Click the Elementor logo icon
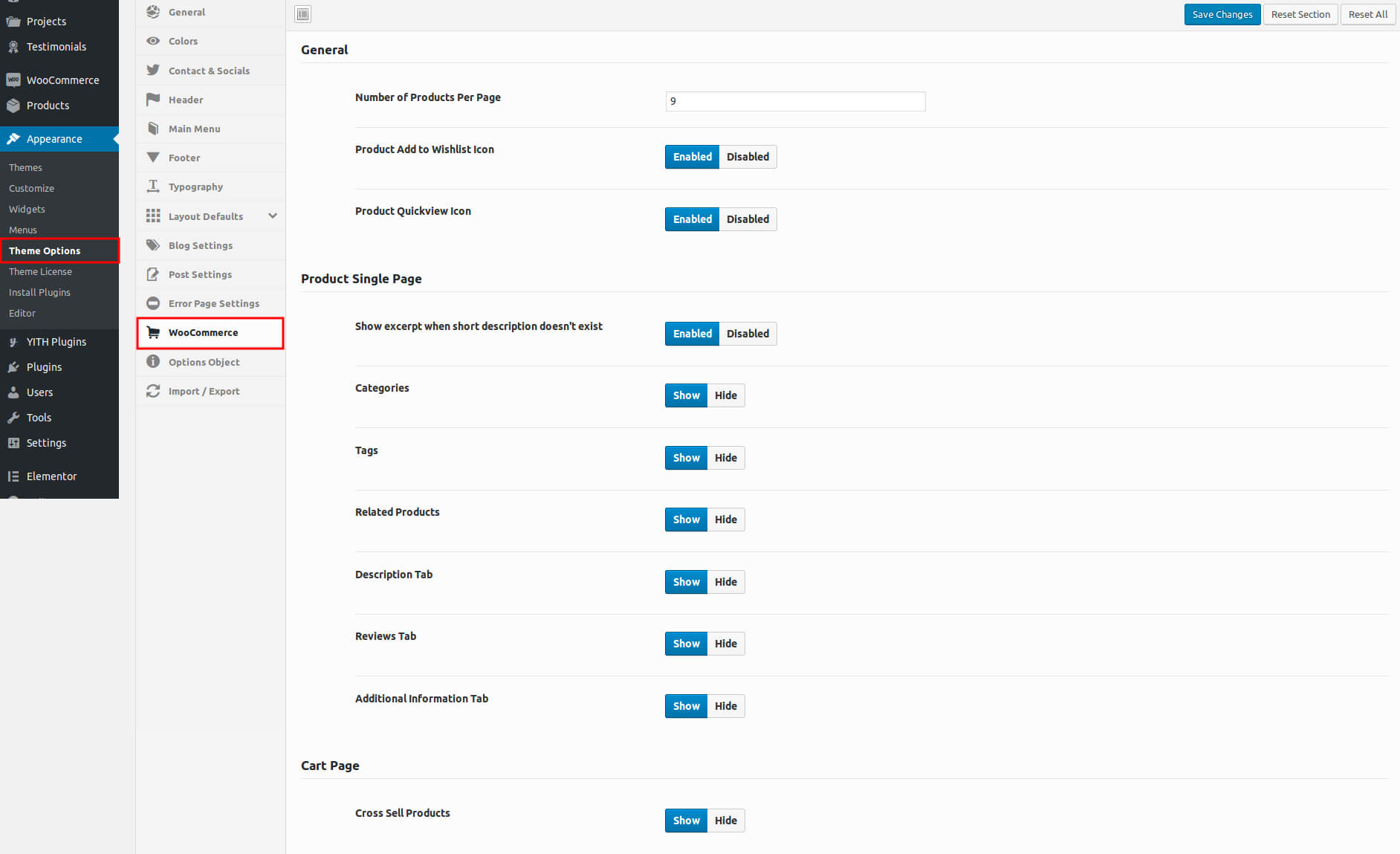The image size is (1400, 854). tap(13, 476)
